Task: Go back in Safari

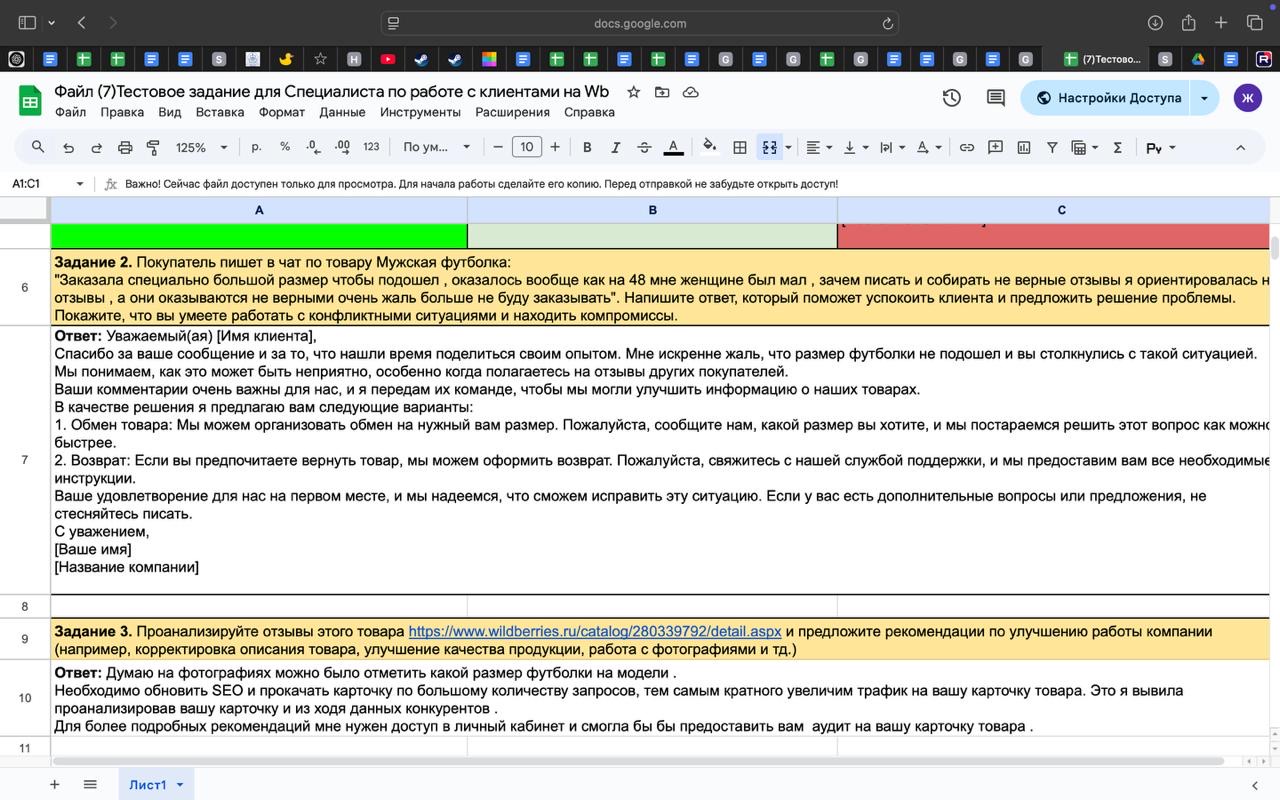Action: 82,23
